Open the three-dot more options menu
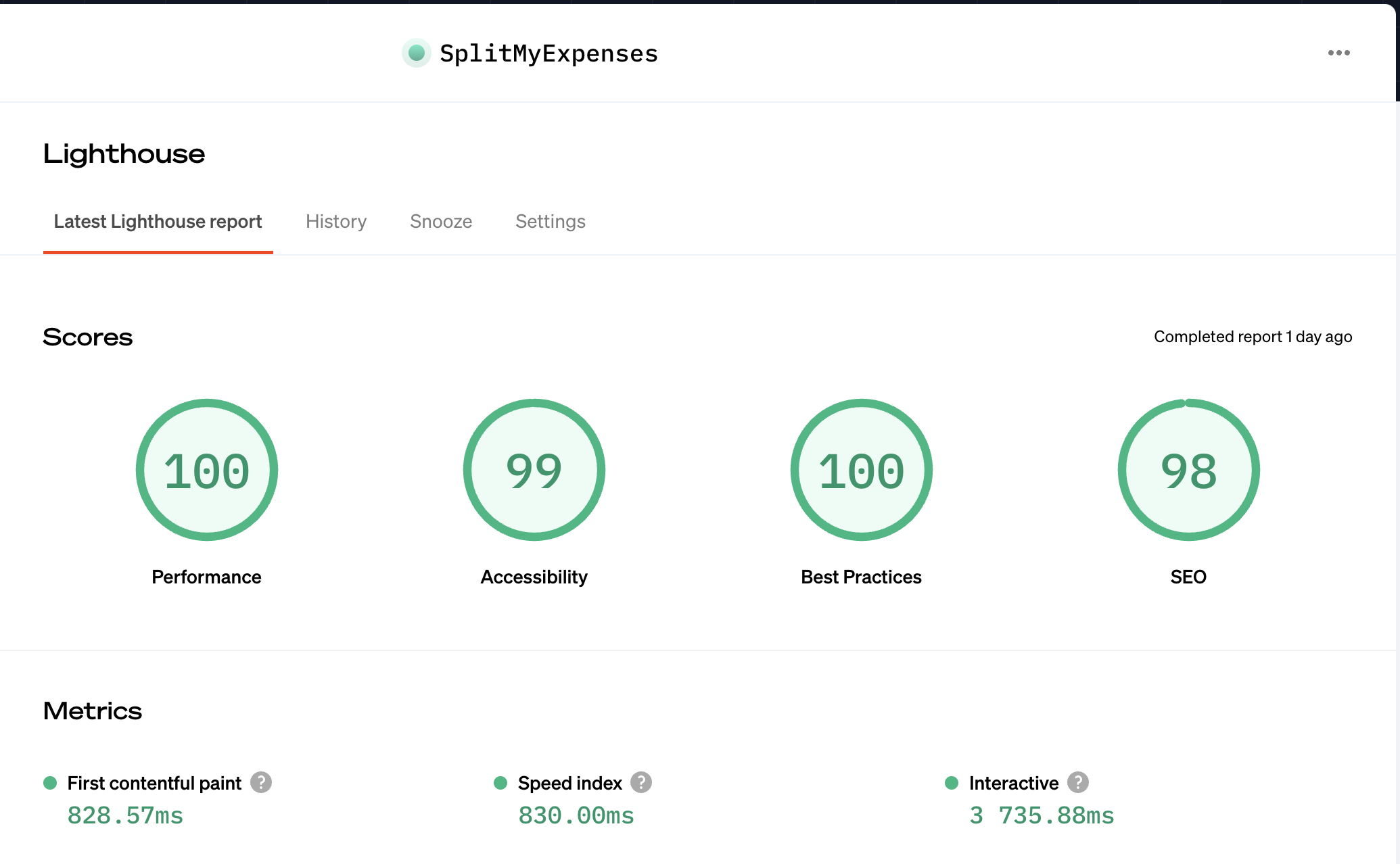This screenshot has height=864, width=1400. pyautogui.click(x=1338, y=53)
